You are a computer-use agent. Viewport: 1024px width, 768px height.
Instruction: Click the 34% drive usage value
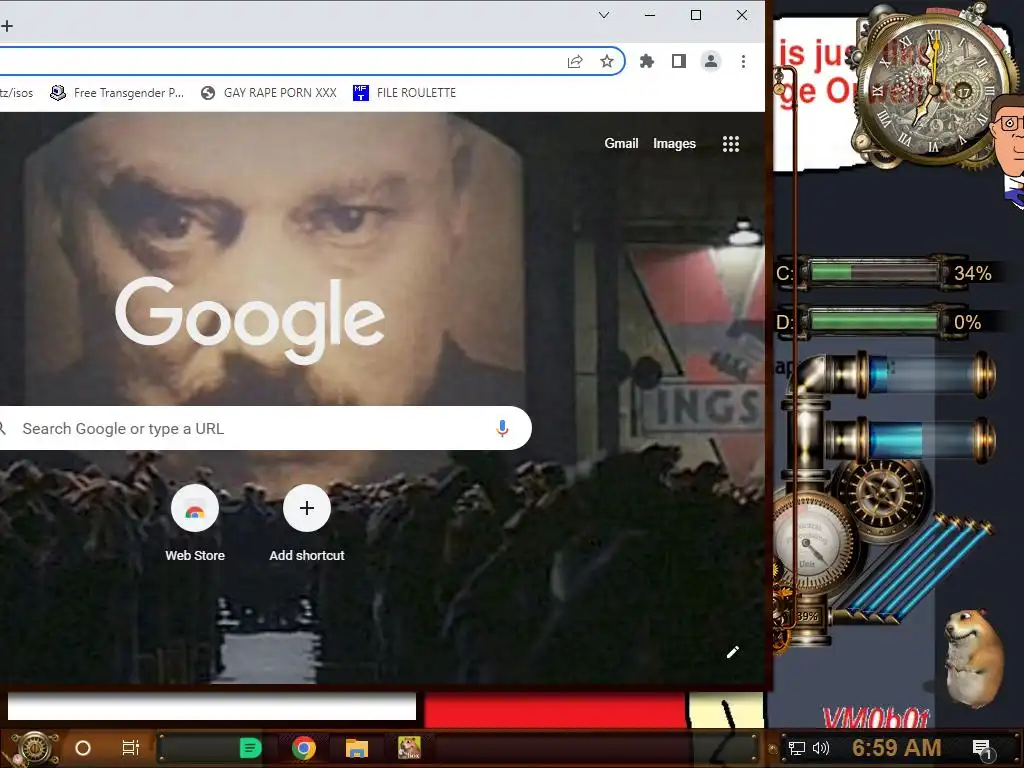[x=972, y=273]
